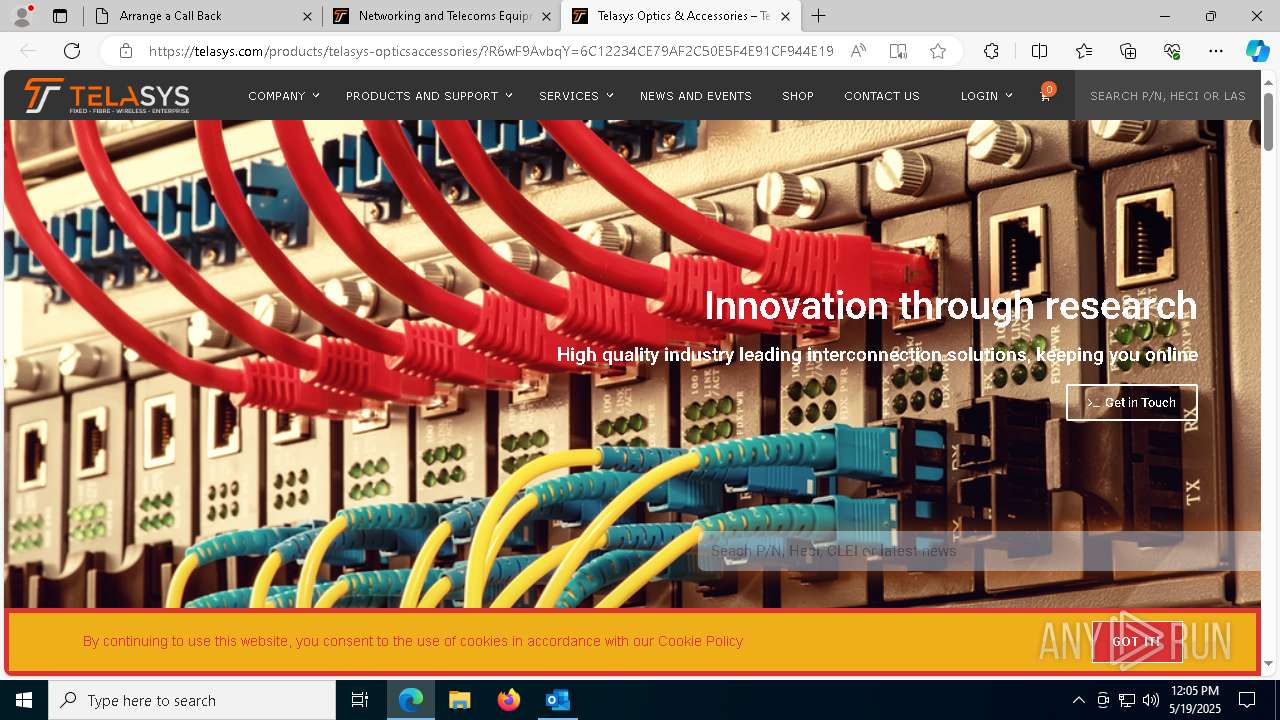Screen dimensions: 1280x720
Task: Open File Explorer from the taskbar
Action: (459, 700)
